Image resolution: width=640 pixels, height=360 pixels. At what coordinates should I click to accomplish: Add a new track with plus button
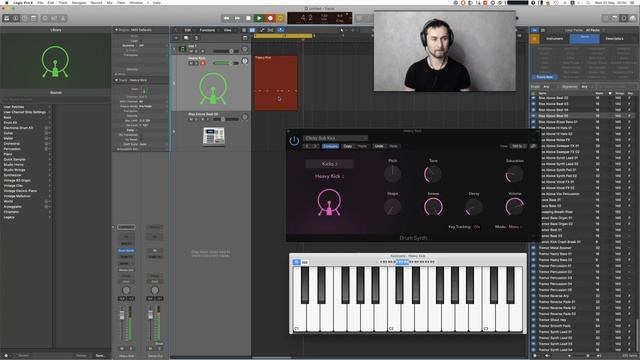(176, 38)
